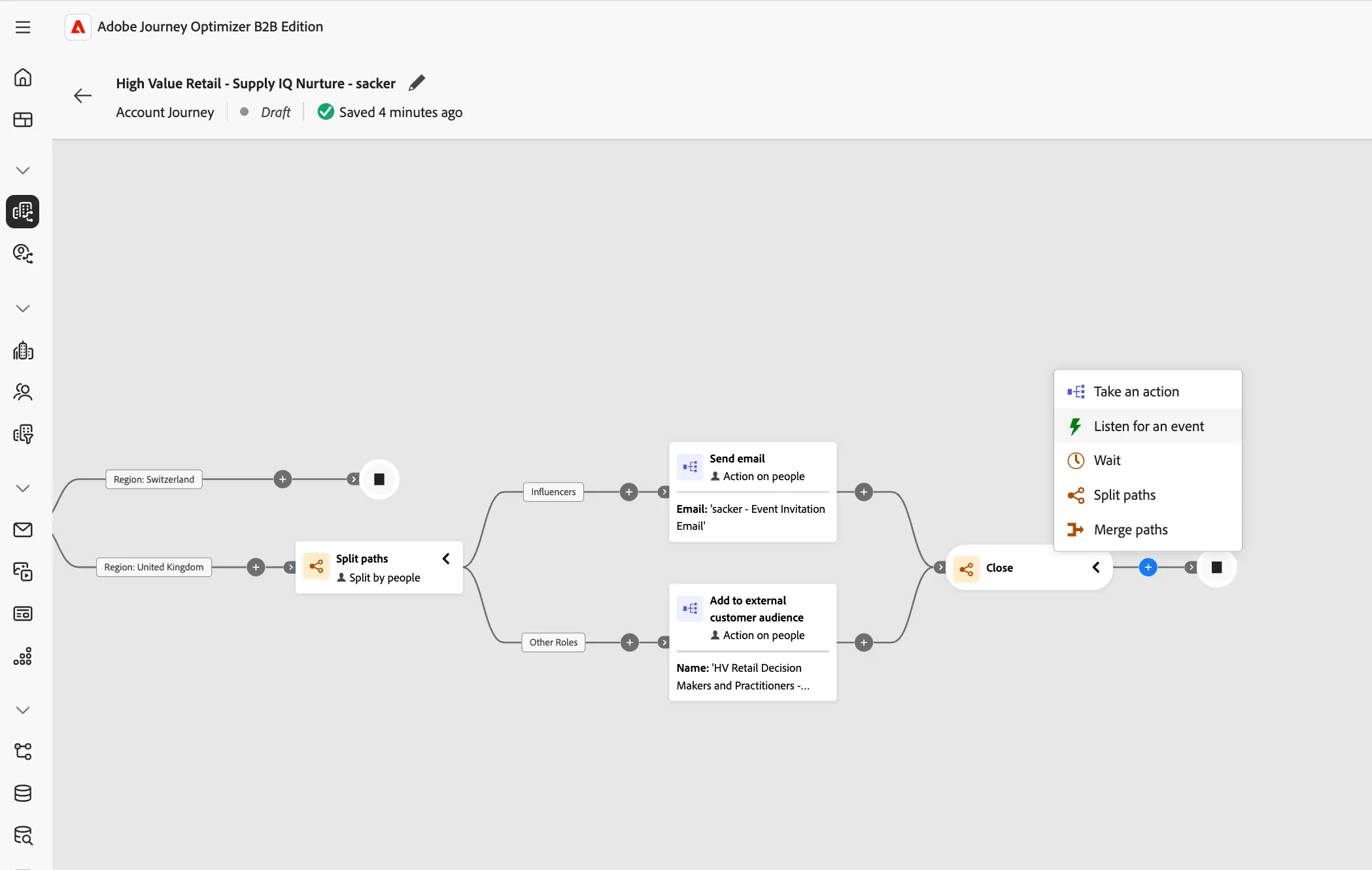Choose Take an action from the menu

pos(1148,391)
